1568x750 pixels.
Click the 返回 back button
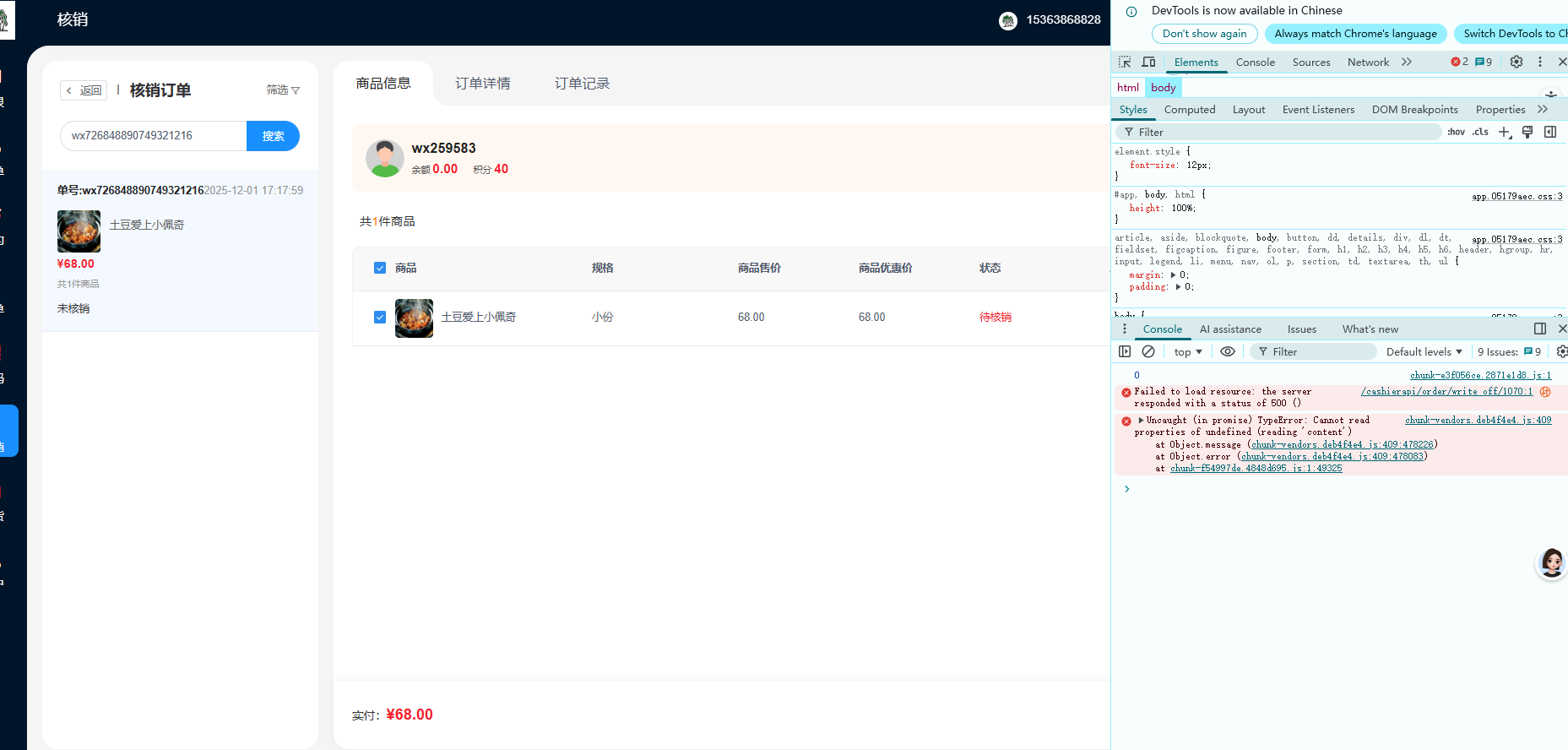[84, 90]
